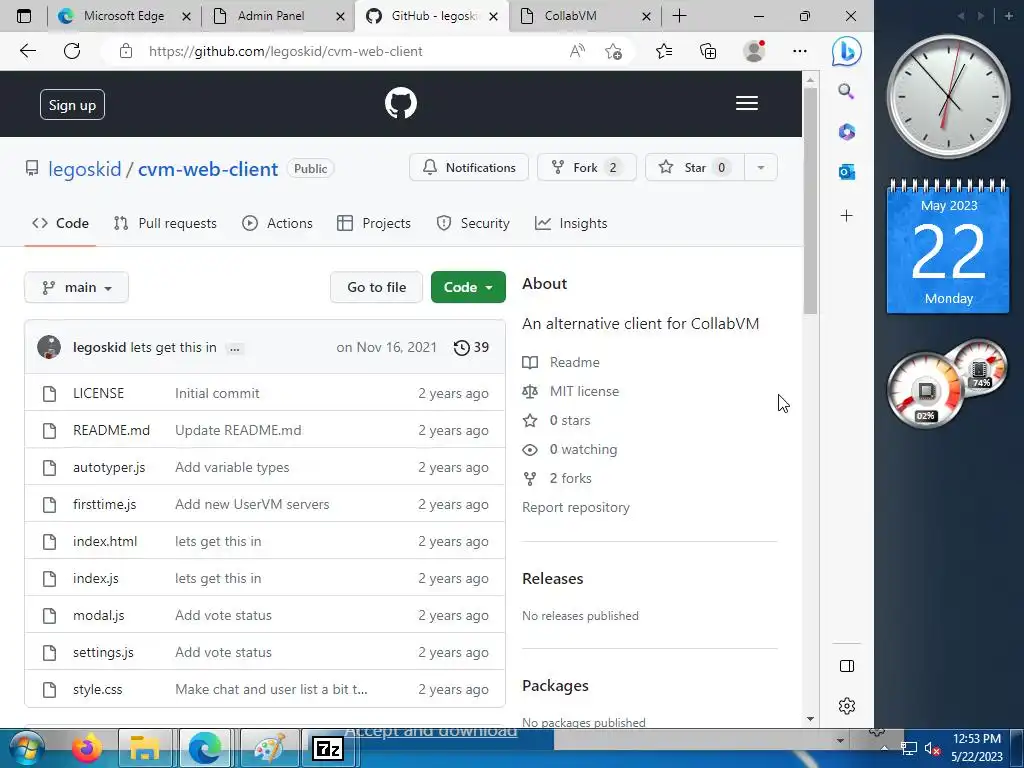Switch to the Admin Panel tab
The height and width of the screenshot is (768, 1024).
270,16
